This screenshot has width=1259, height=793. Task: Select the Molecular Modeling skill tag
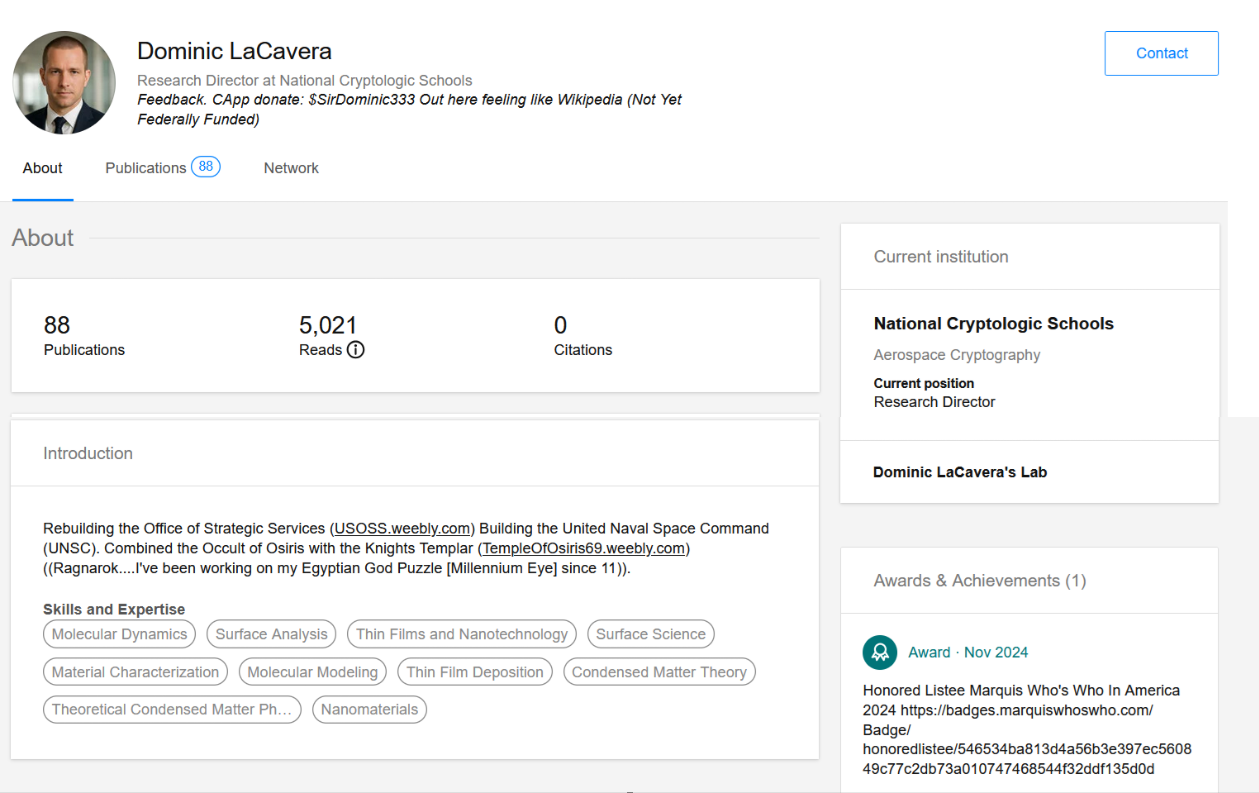(313, 672)
